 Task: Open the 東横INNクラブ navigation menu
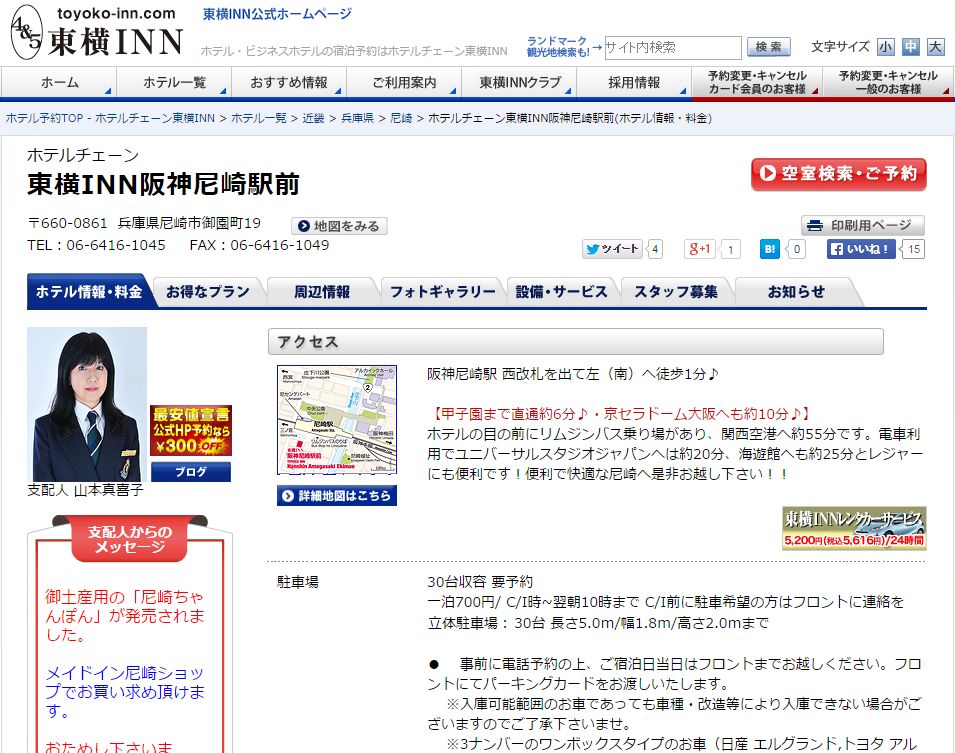click(x=520, y=83)
